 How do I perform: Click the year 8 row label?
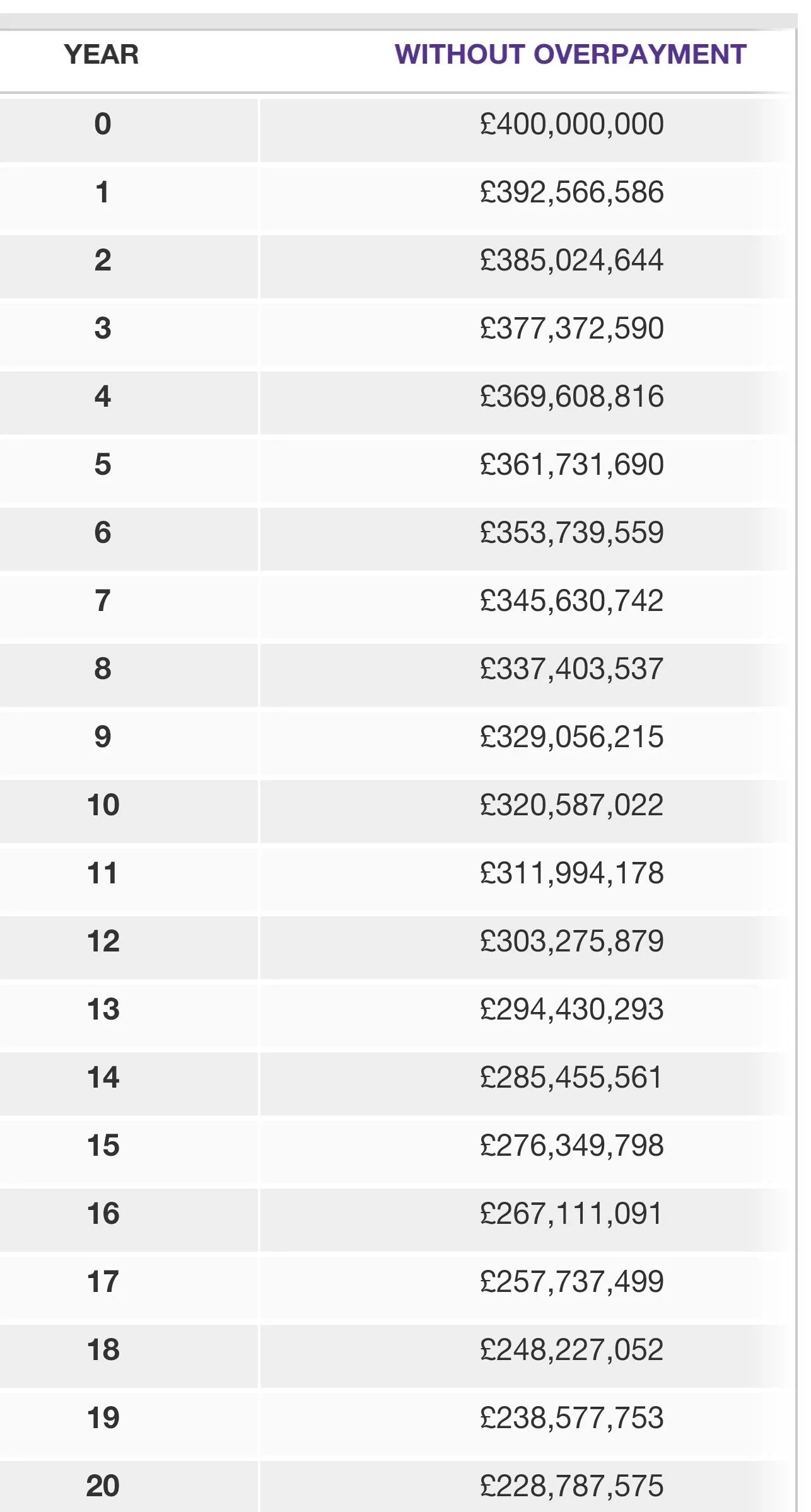(x=103, y=668)
